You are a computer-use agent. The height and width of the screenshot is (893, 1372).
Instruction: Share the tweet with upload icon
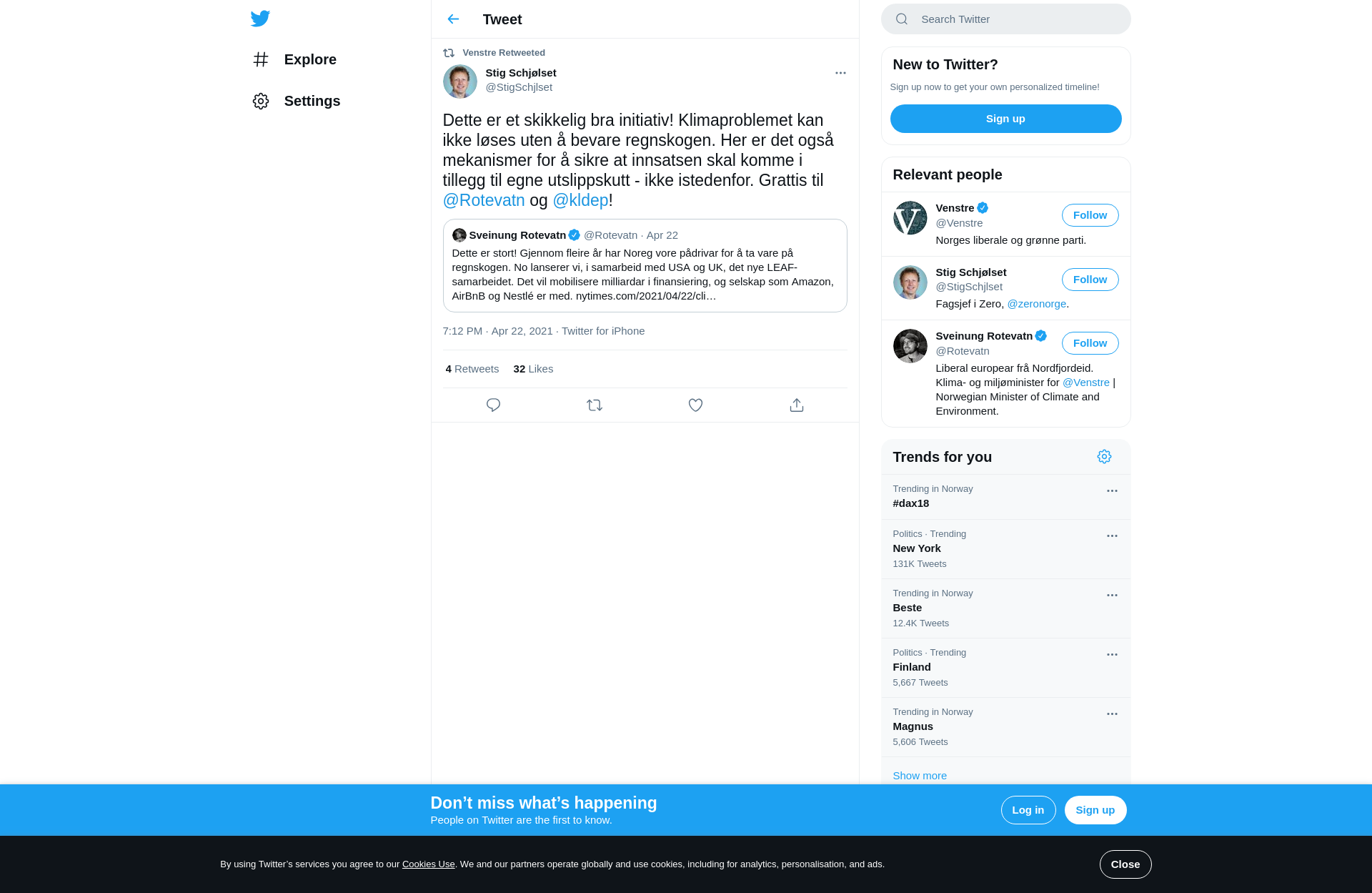tap(797, 405)
